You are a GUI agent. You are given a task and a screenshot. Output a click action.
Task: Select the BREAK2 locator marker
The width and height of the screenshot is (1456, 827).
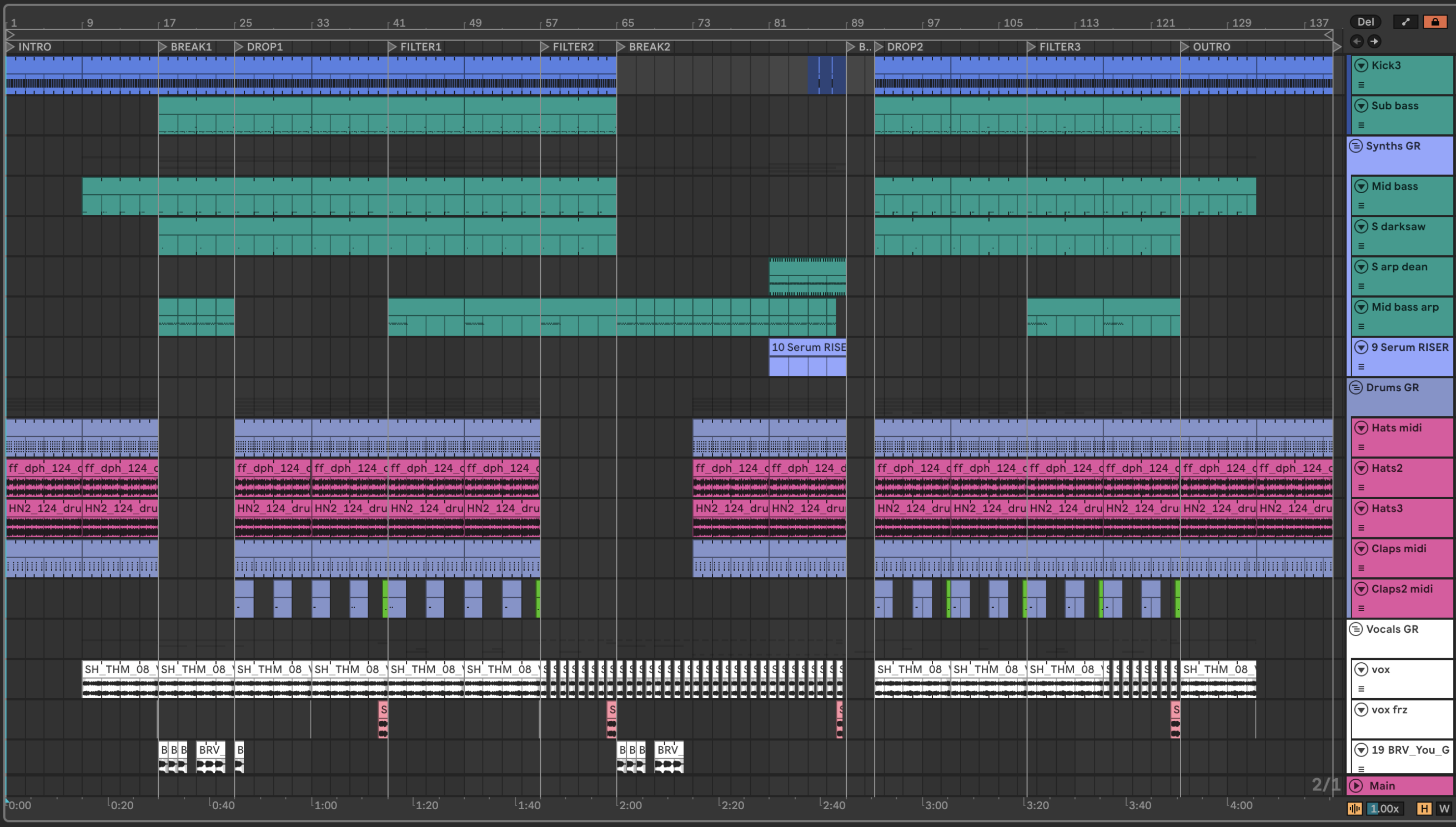tap(621, 47)
